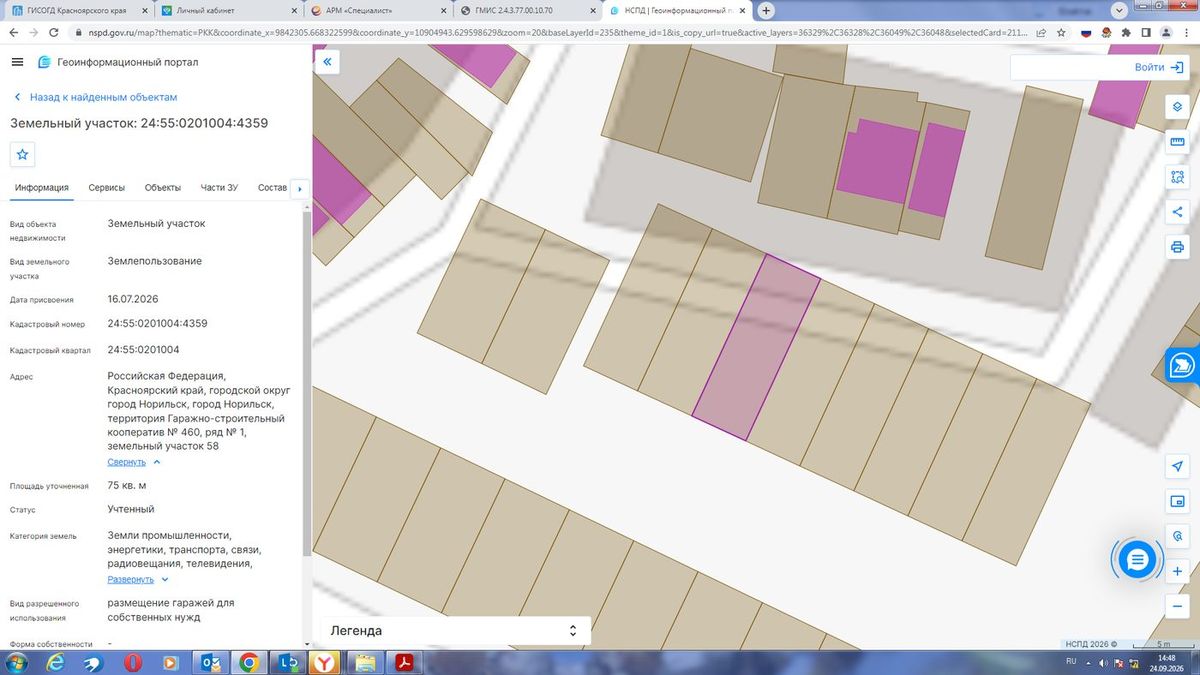The height and width of the screenshot is (675, 1200).
Task: Print the map using printer icon
Action: click(x=1177, y=247)
